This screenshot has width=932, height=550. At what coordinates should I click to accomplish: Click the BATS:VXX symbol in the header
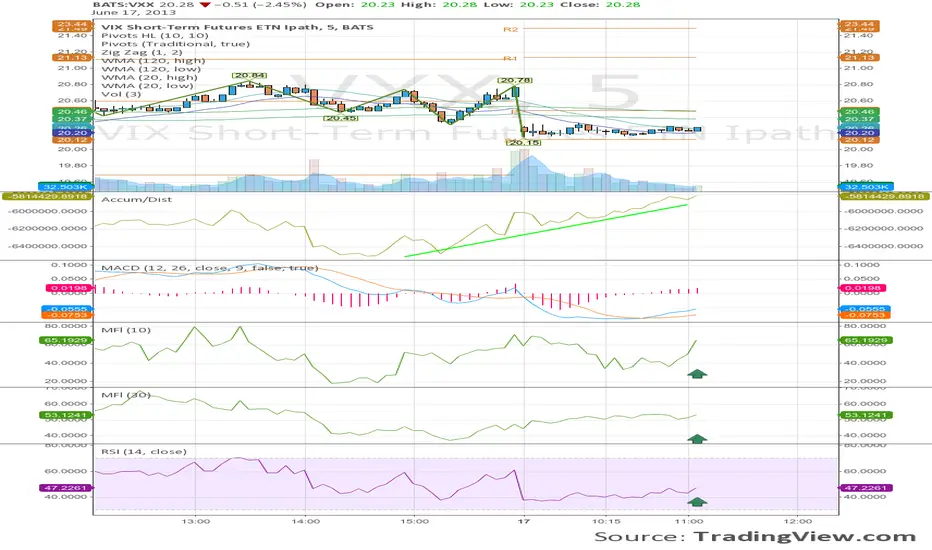[124, 4]
